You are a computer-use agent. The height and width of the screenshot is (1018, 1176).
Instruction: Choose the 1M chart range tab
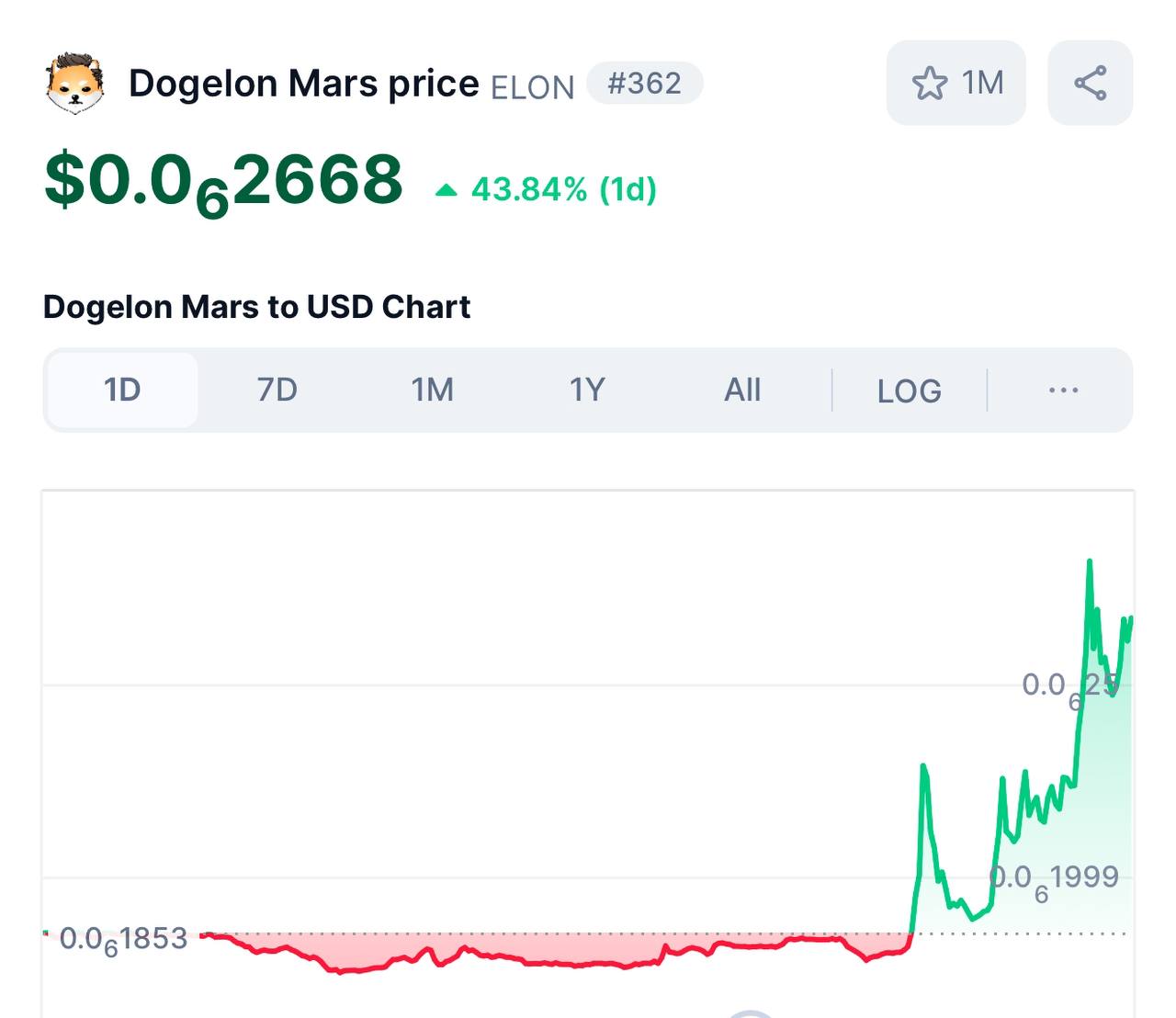tap(432, 390)
